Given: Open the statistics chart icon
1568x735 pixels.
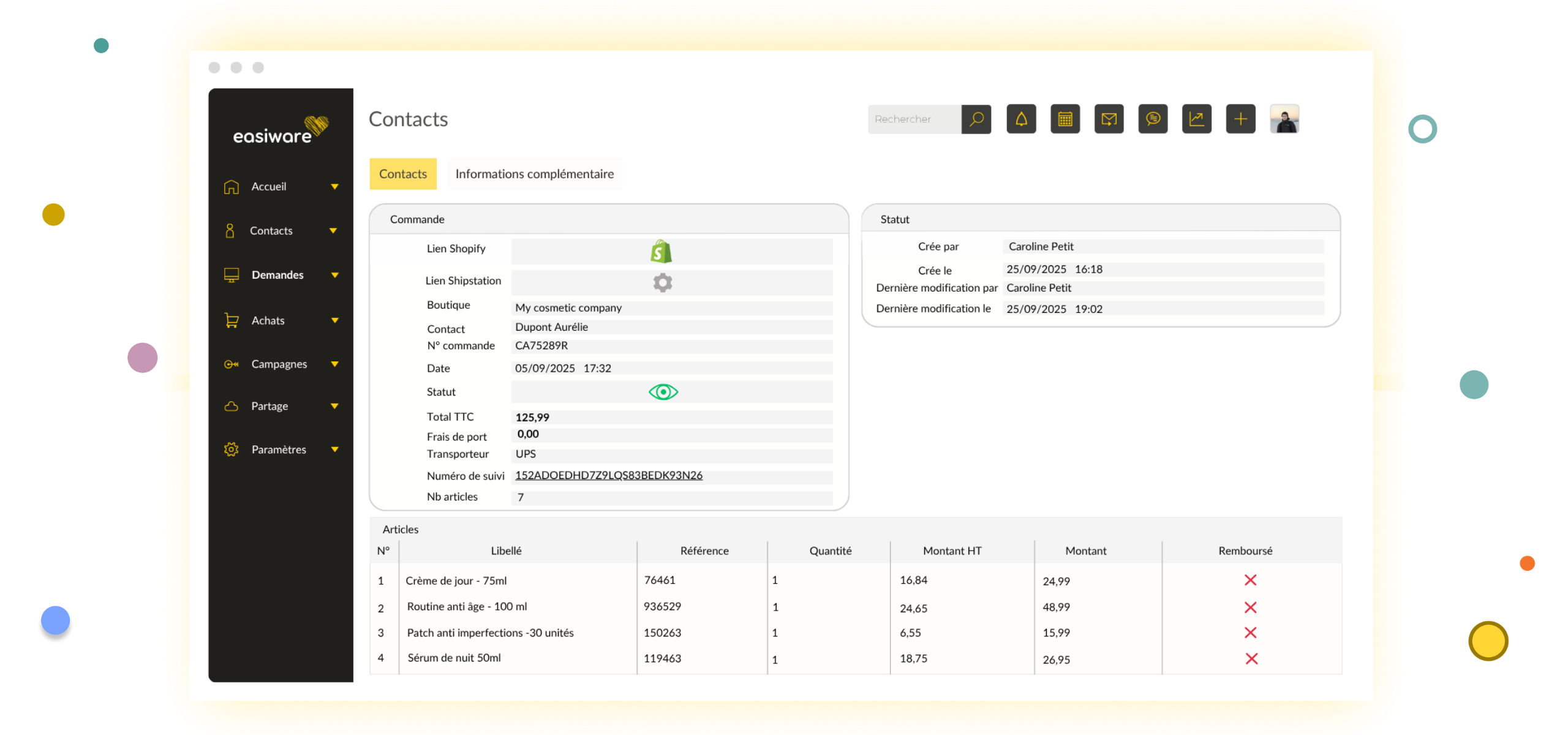Looking at the screenshot, I should click(x=1196, y=119).
